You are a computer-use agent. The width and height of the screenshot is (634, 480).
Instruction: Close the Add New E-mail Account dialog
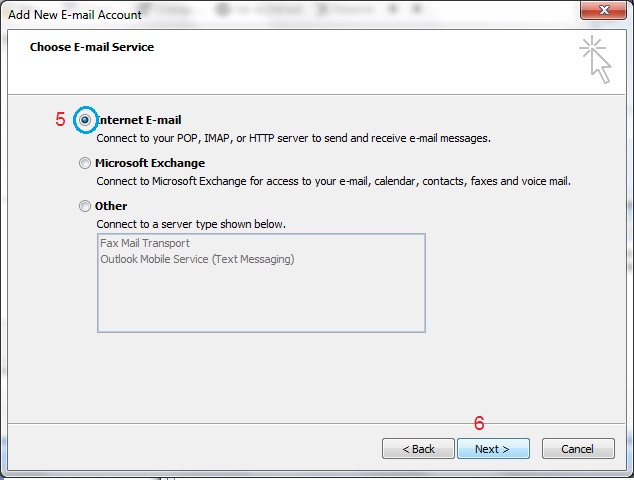pyautogui.click(x=602, y=13)
